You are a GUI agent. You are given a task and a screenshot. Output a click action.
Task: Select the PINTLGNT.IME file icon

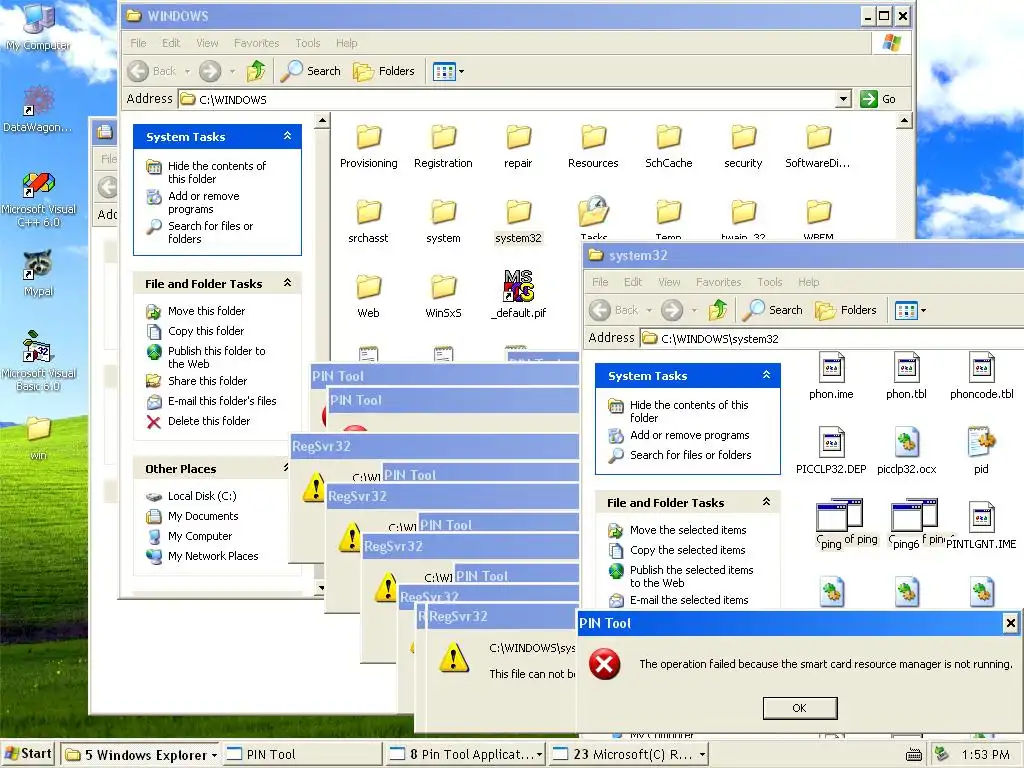(x=982, y=517)
